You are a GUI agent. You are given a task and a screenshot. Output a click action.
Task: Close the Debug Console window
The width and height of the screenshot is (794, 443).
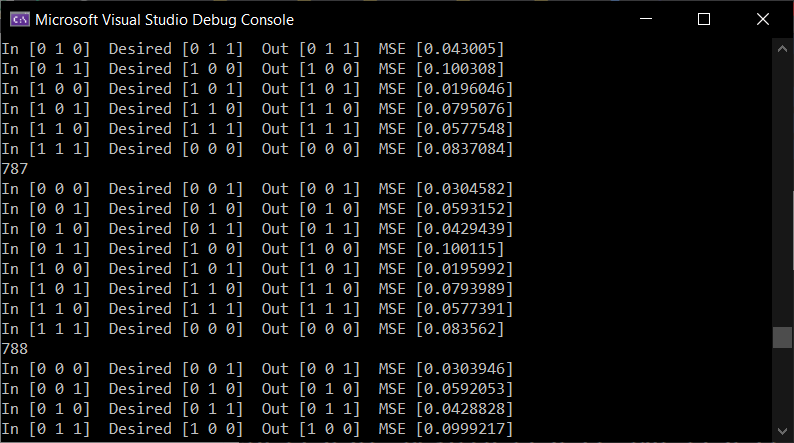click(x=763, y=19)
